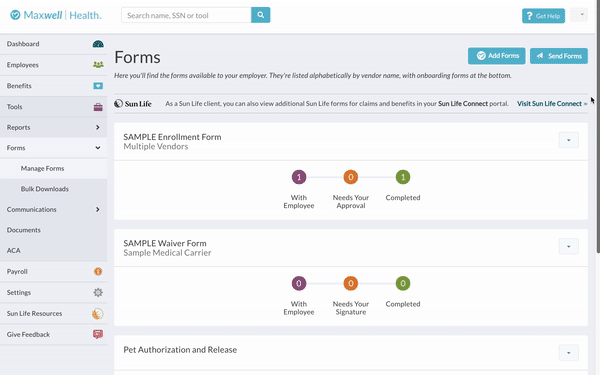Open ACA in the sidebar
This screenshot has width=600, height=375.
tap(53, 251)
